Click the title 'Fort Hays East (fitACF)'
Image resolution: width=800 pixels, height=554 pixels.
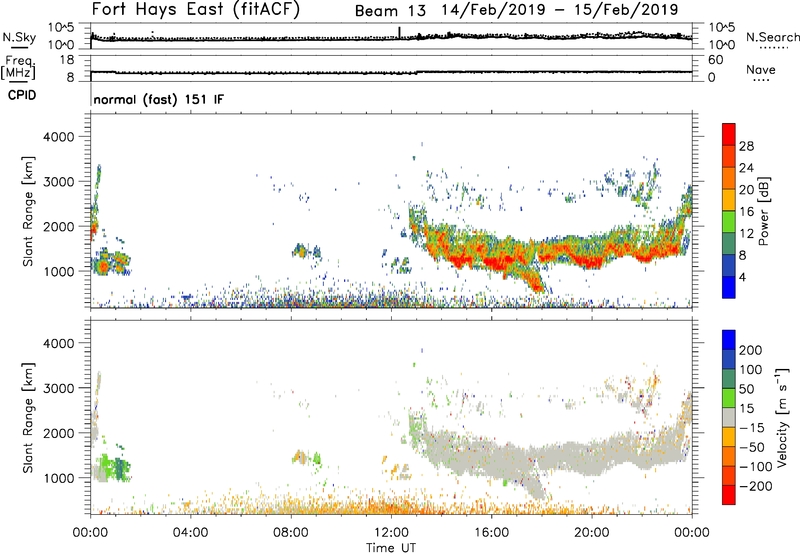pyautogui.click(x=195, y=9)
